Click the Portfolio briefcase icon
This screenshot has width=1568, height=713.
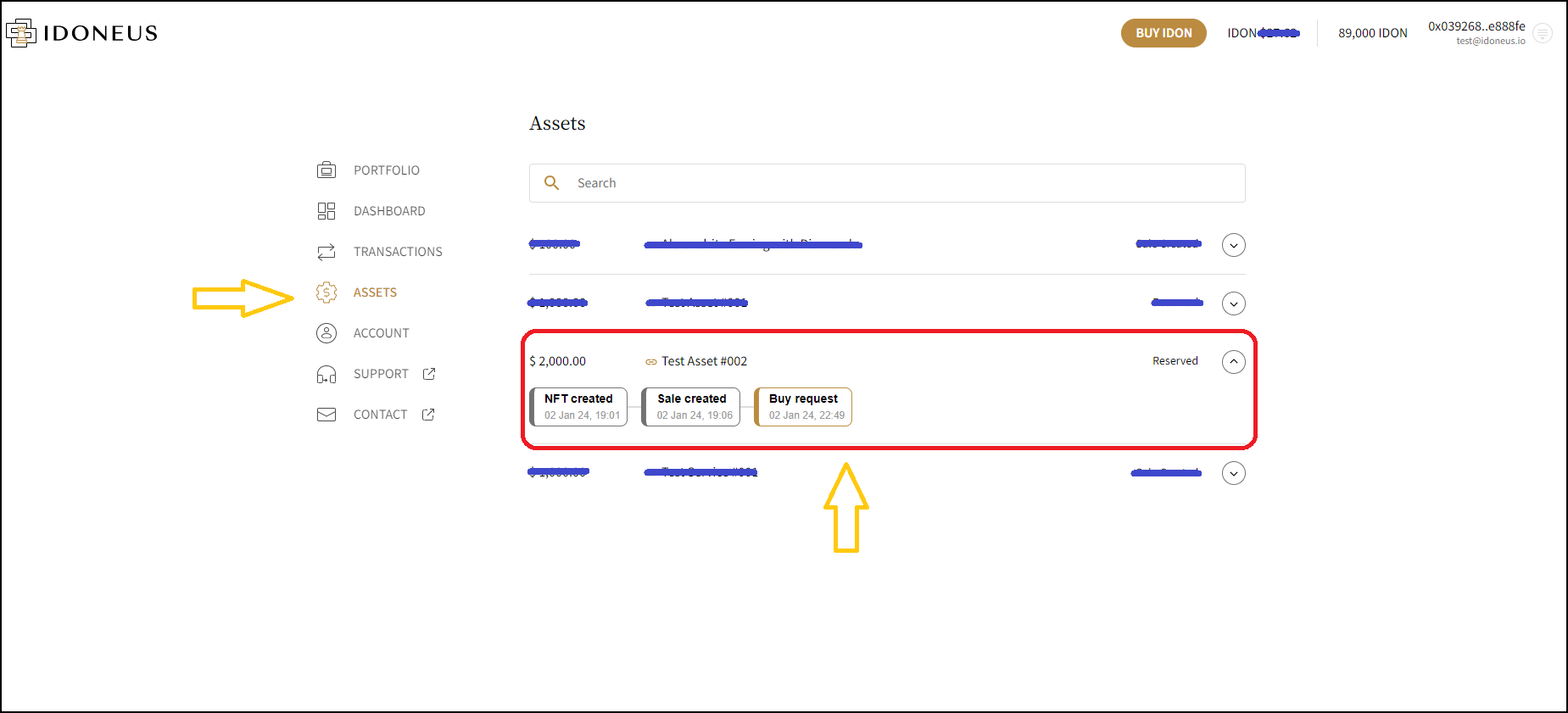click(x=326, y=170)
